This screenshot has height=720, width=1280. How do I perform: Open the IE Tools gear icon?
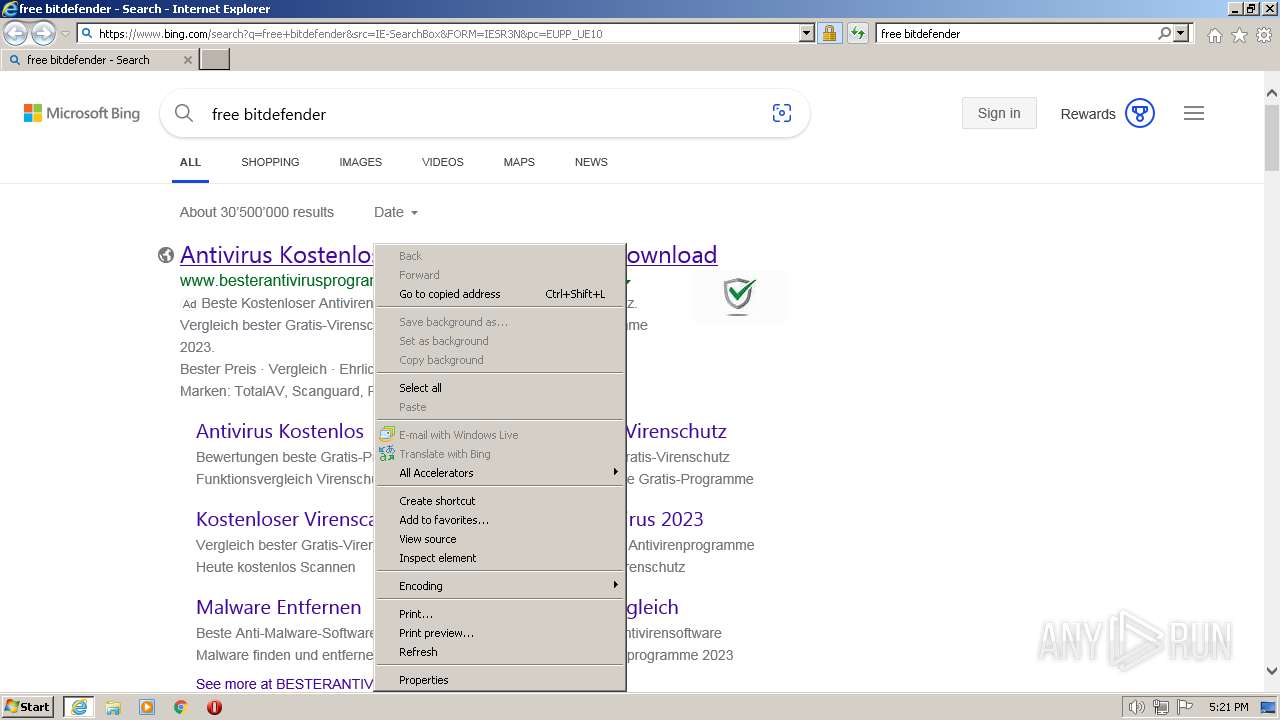(1264, 35)
